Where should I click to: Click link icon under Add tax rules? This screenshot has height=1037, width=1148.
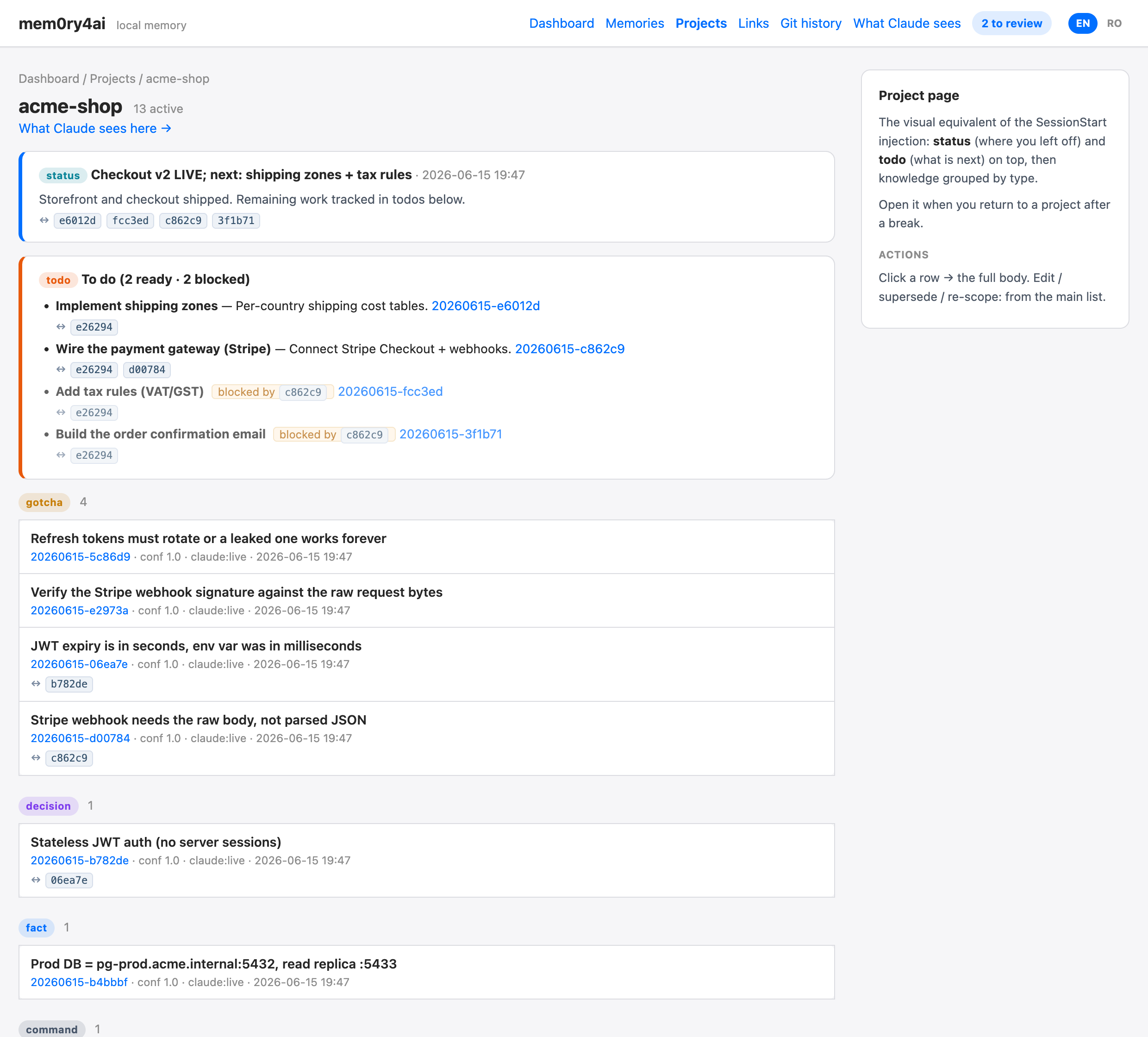[x=61, y=412]
